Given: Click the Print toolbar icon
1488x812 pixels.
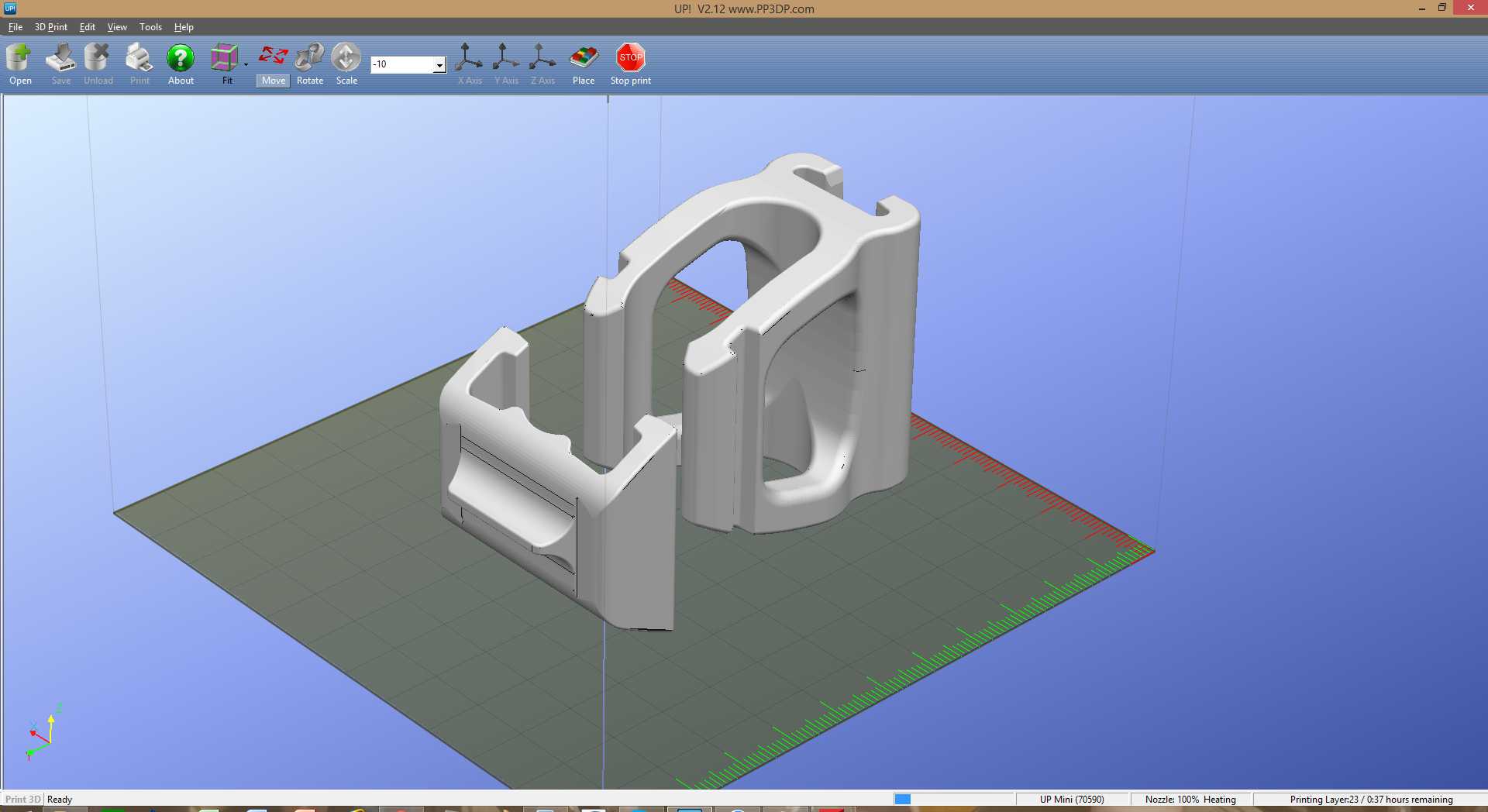Looking at the screenshot, I should (139, 64).
